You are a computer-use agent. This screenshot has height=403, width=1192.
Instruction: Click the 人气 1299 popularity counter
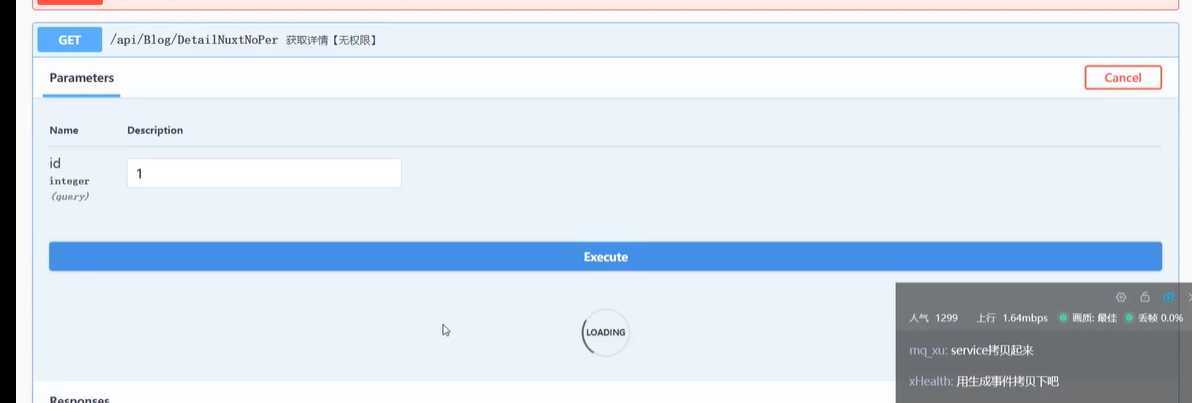point(933,318)
